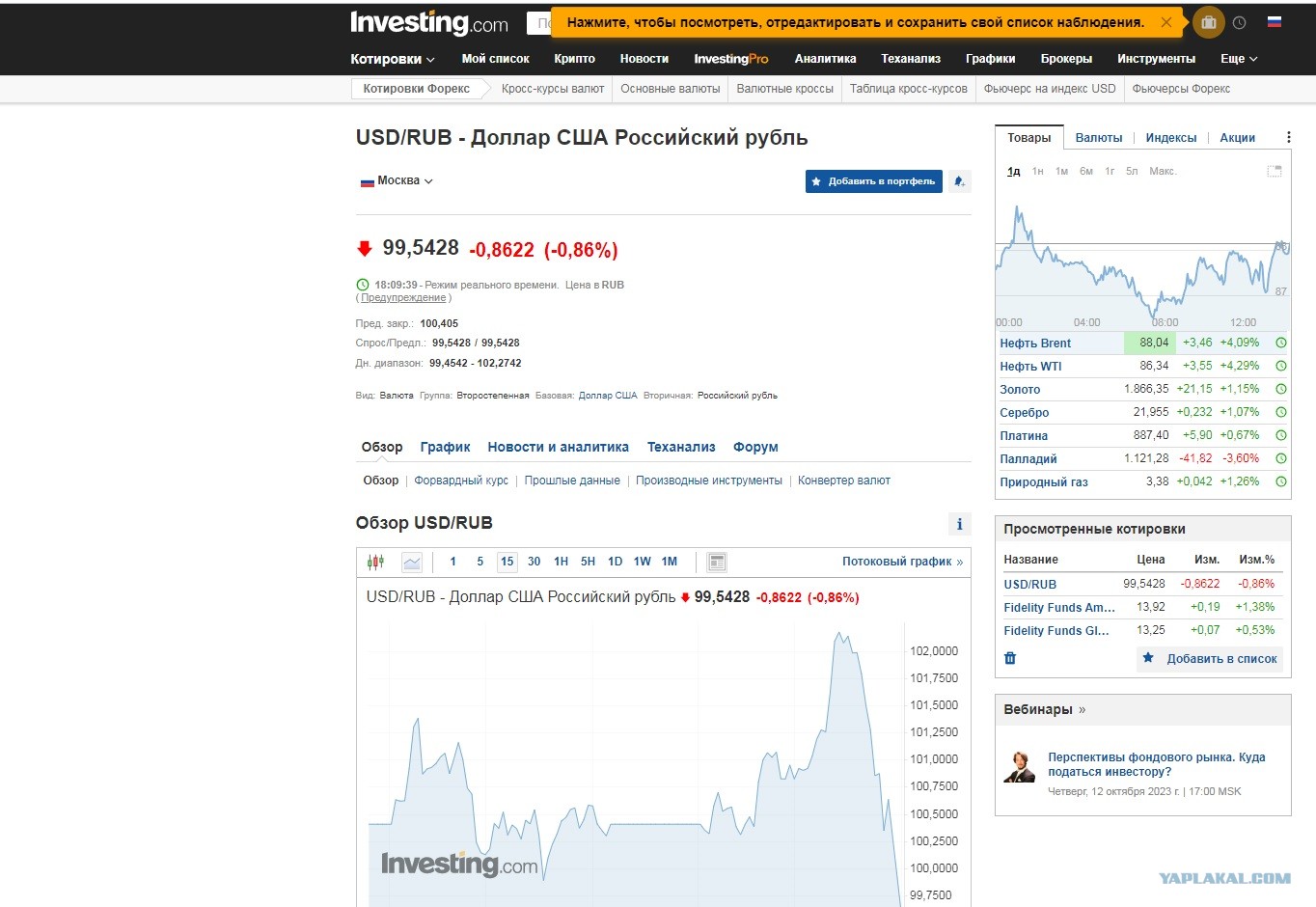Select the 1W chart interval

643,562
